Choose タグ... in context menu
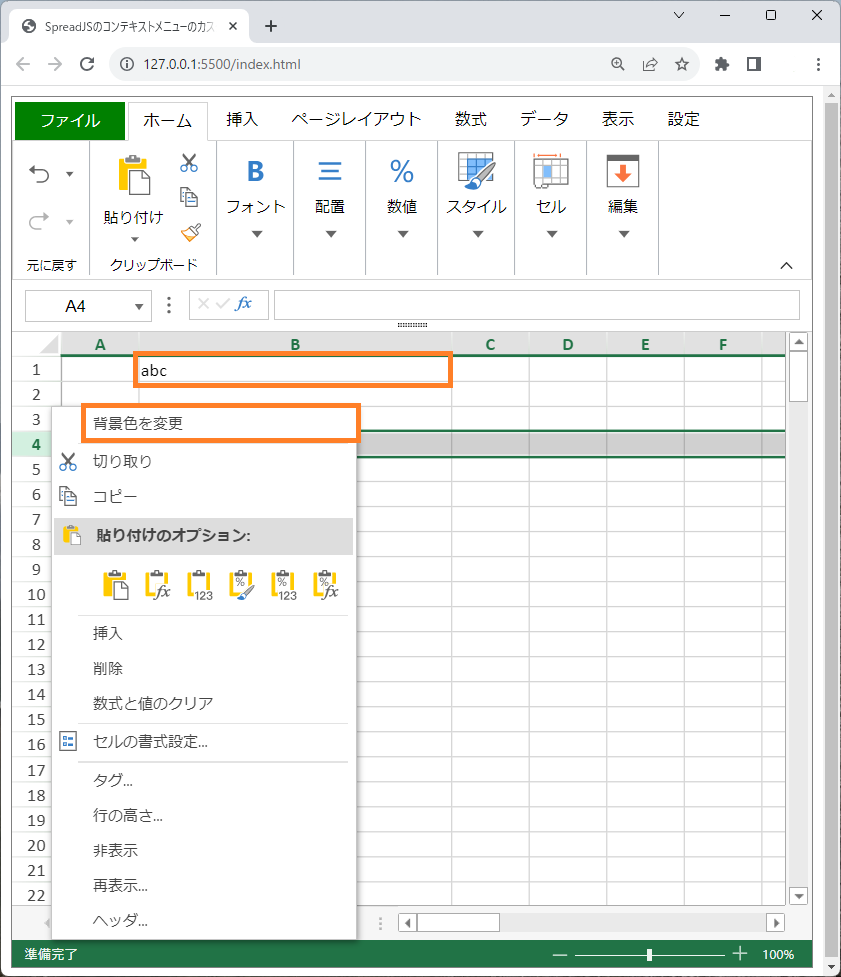The width and height of the screenshot is (841, 977). click(x=204, y=781)
